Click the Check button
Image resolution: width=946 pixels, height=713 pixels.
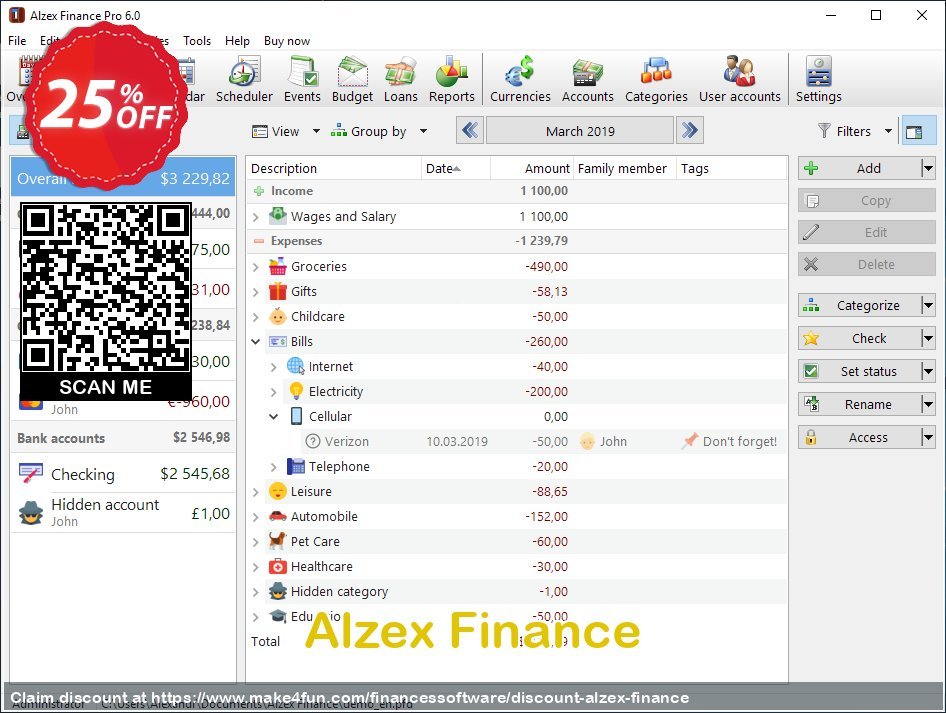coord(860,338)
